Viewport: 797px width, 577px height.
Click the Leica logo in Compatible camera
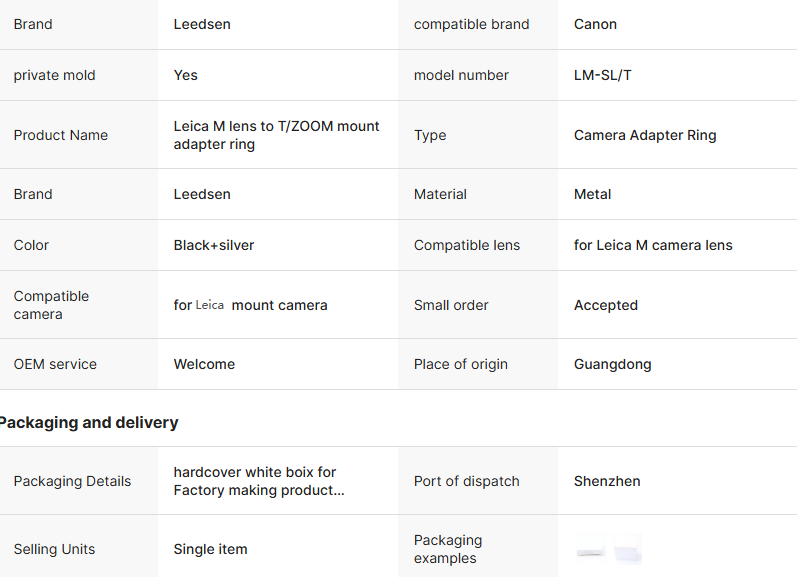(210, 305)
